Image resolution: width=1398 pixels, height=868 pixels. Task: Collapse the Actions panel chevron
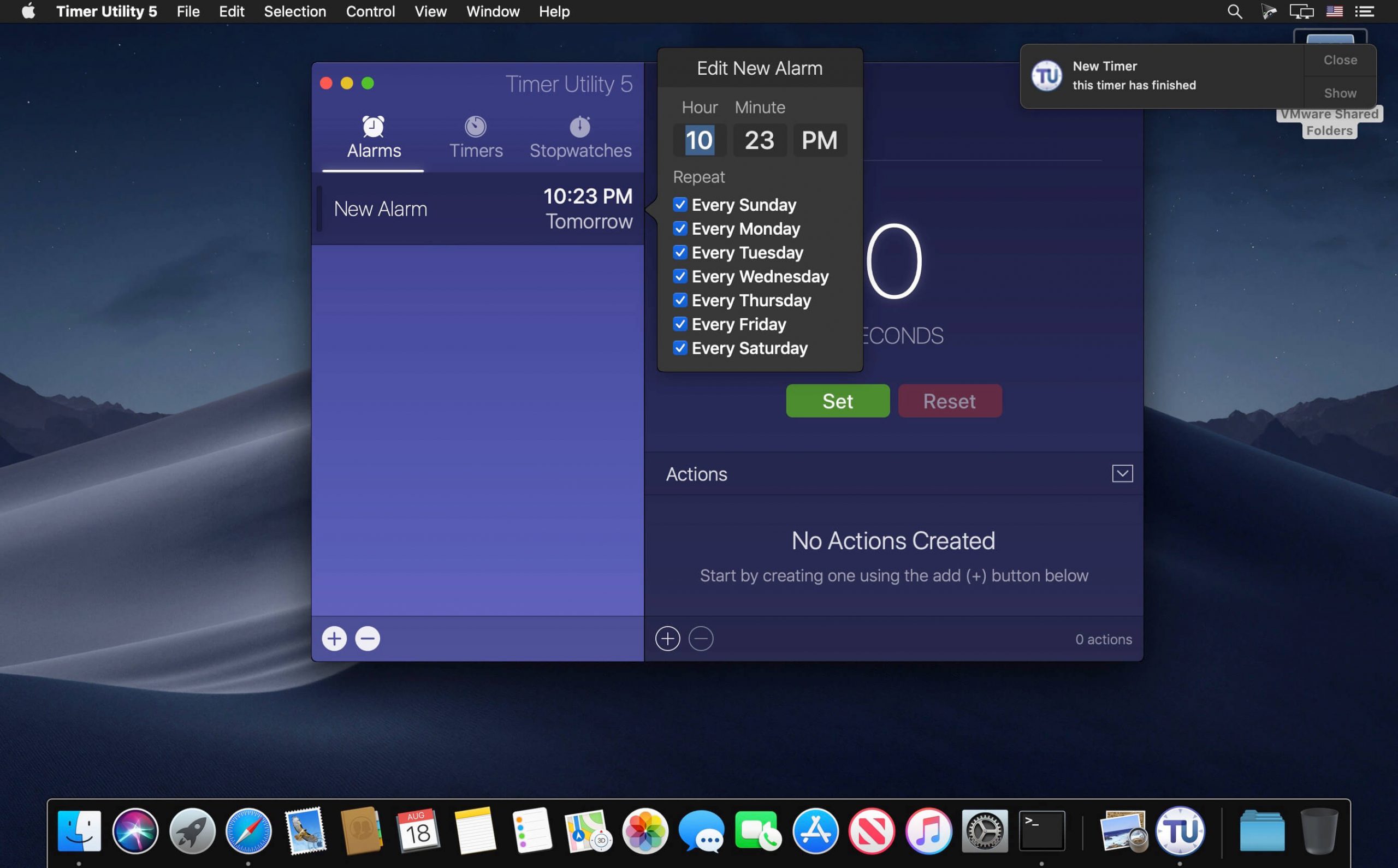pyautogui.click(x=1122, y=473)
